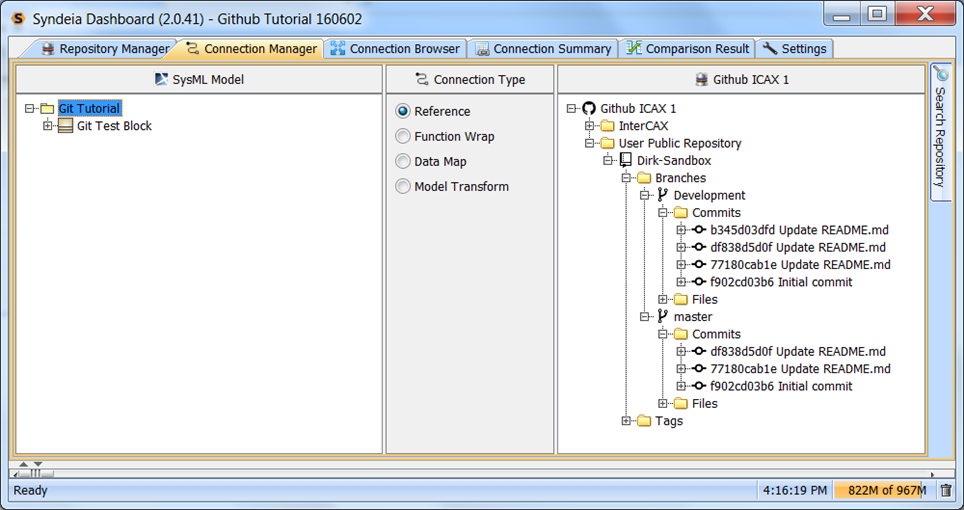
Task: Collapse the Branches folder
Action: pyautogui.click(x=626, y=178)
